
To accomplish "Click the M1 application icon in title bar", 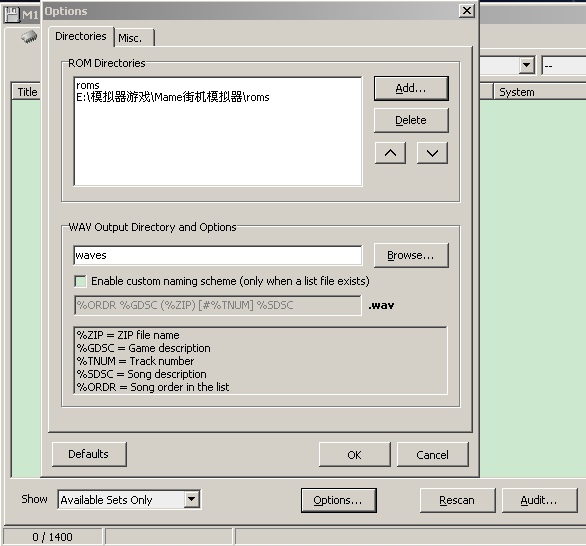I will point(12,15).
